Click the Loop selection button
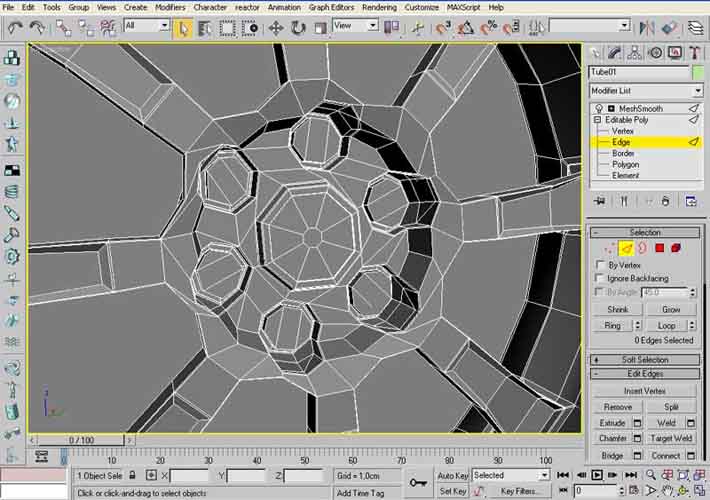This screenshot has width=710, height=500. coord(666,325)
